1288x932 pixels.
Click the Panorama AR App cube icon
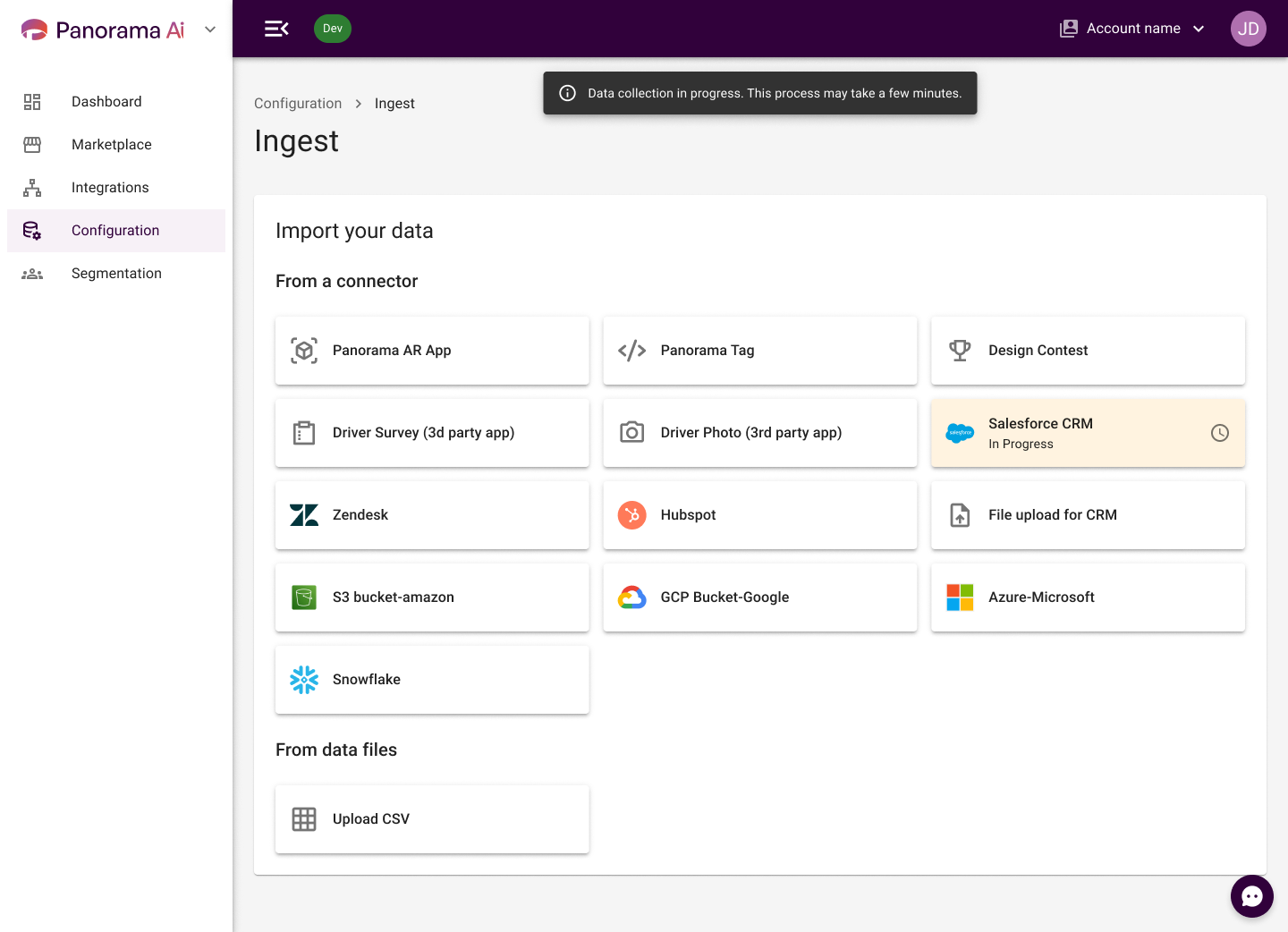[304, 351]
